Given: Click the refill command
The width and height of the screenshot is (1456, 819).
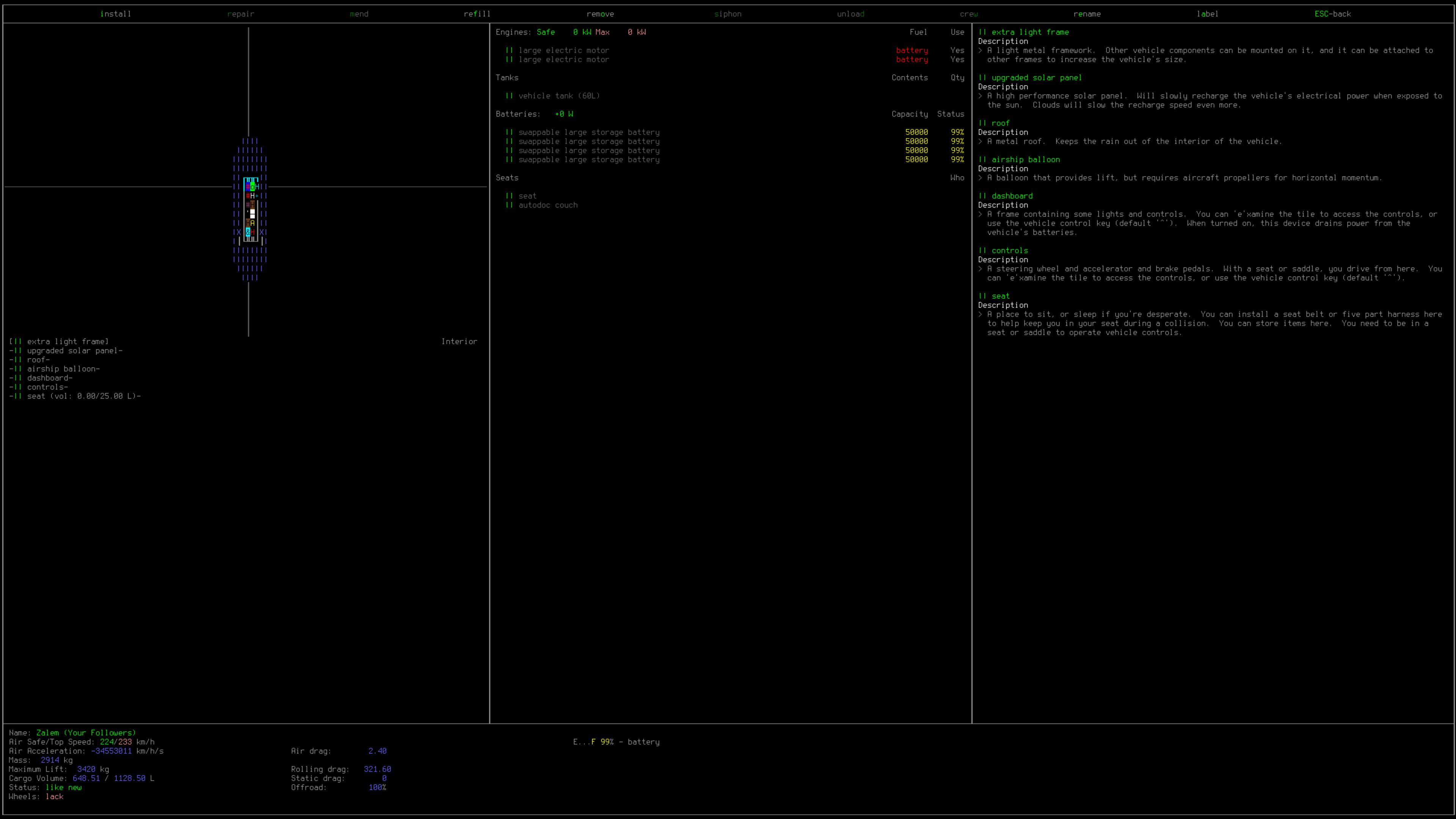Looking at the screenshot, I should (477, 14).
